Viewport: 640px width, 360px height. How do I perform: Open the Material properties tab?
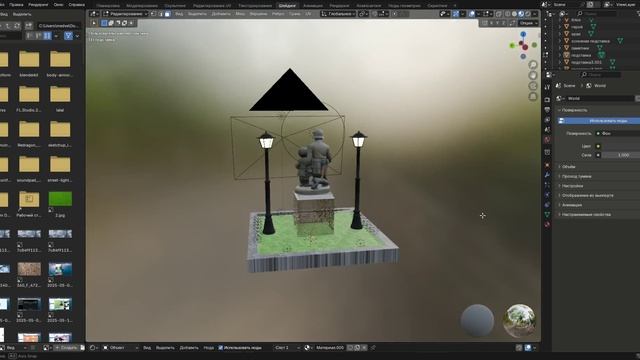tap(547, 224)
